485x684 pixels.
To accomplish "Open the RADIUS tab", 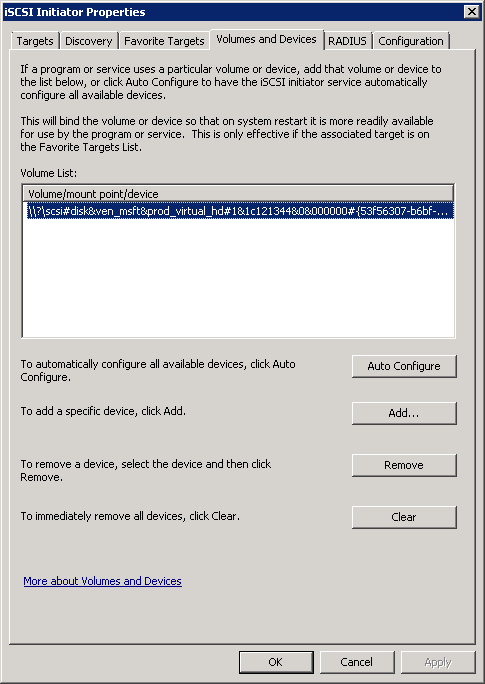I will pos(347,41).
